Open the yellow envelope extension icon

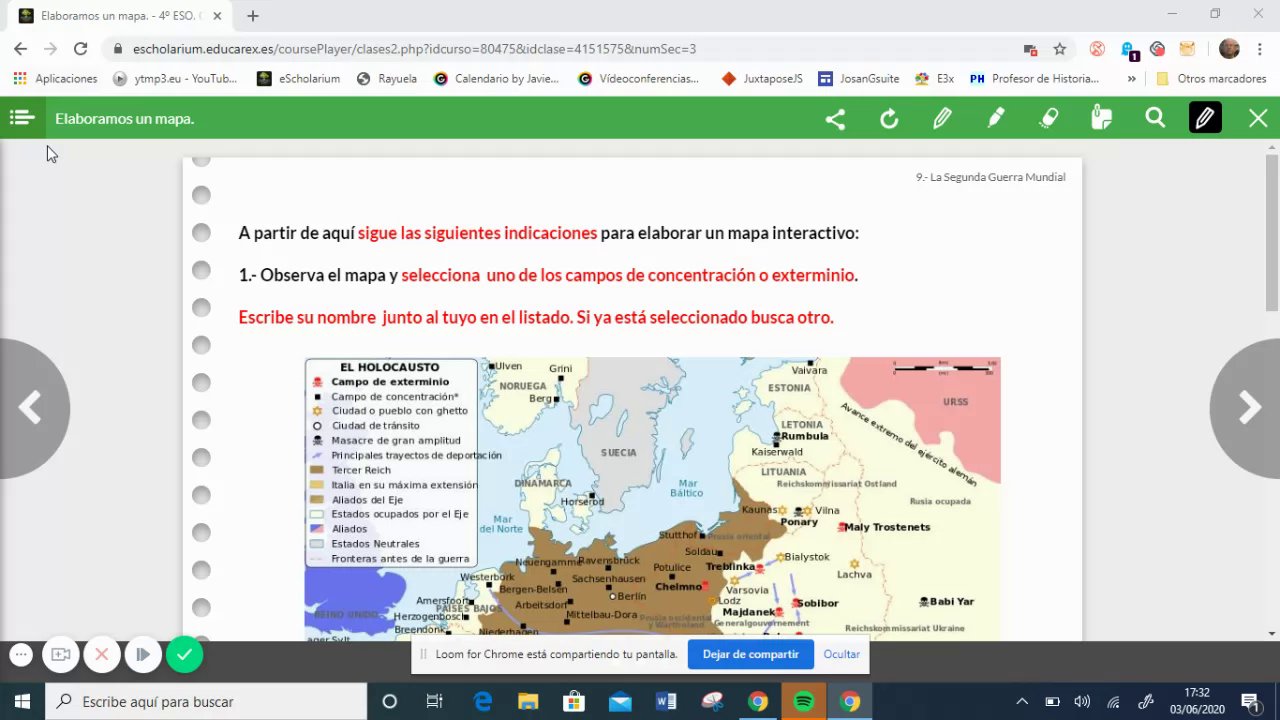pyautogui.click(x=1187, y=49)
